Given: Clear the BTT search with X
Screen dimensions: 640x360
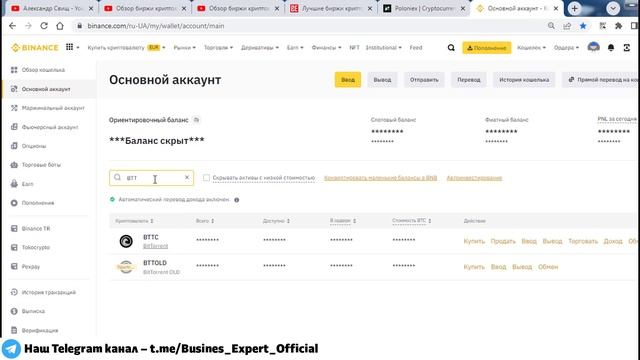Looking at the screenshot, I should (x=187, y=178).
